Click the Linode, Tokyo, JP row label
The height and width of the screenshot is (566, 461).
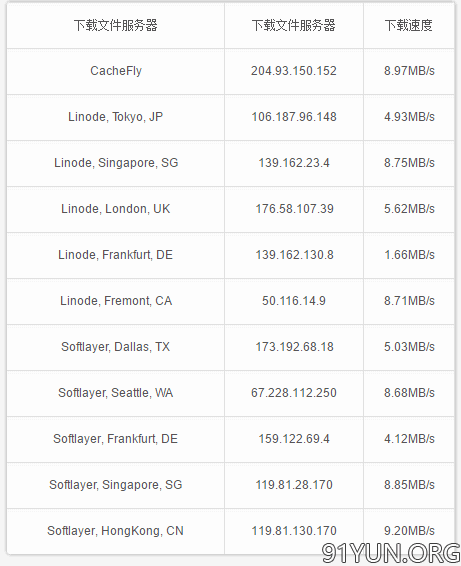coord(116,117)
